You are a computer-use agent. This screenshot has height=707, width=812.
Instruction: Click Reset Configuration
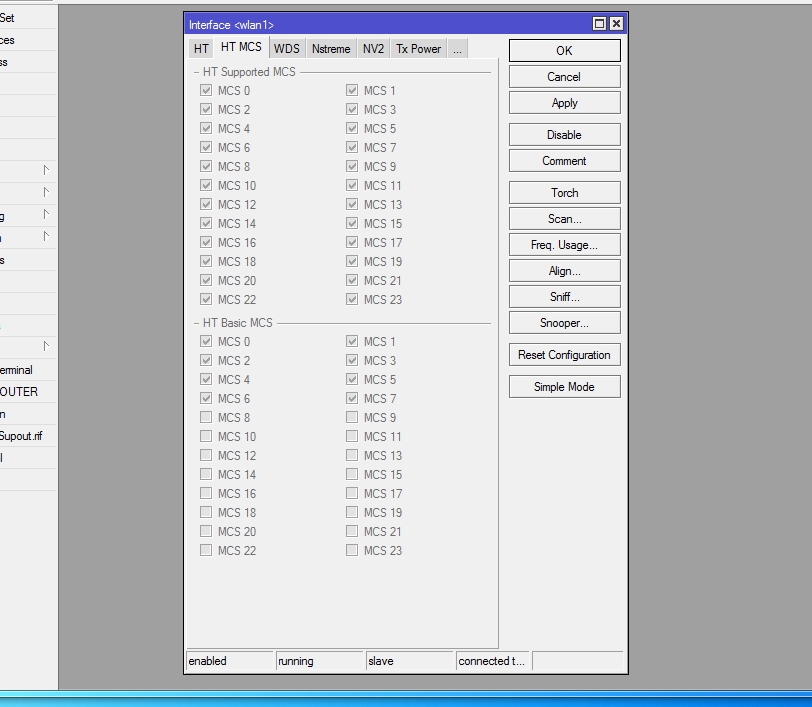[x=564, y=355]
